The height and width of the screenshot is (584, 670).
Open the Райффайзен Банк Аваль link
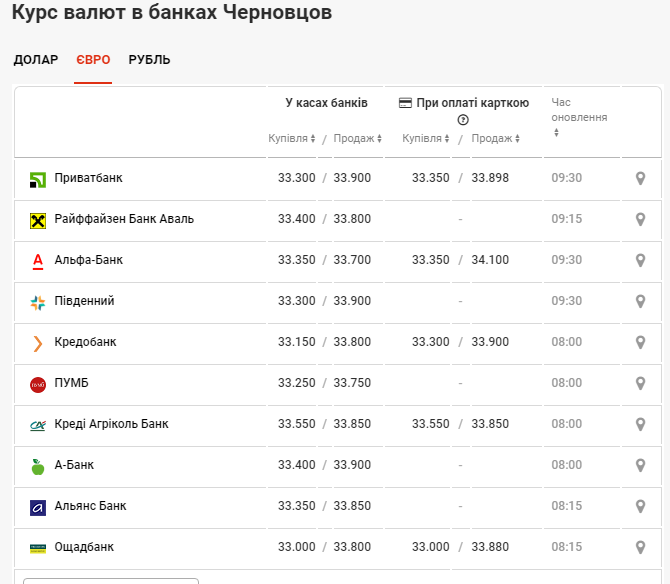pos(124,219)
